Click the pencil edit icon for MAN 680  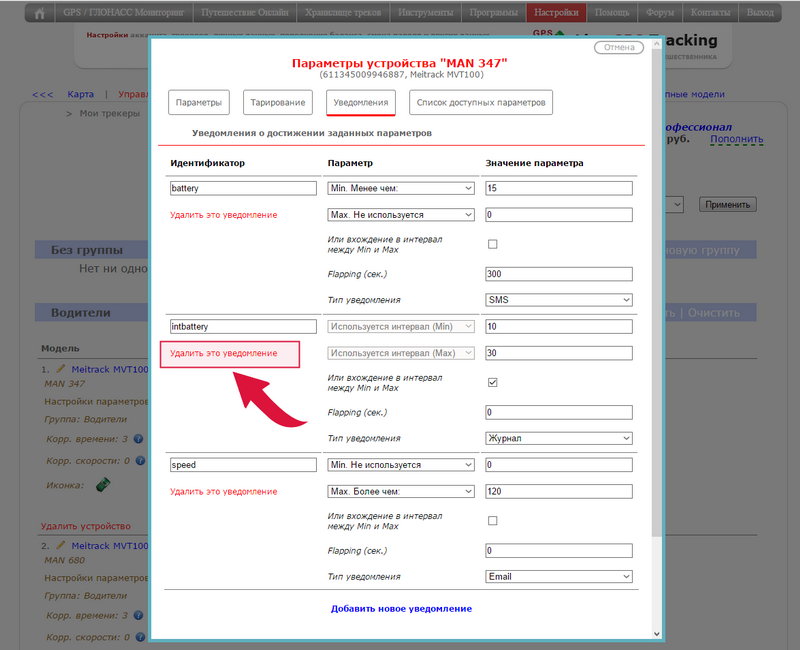pos(60,546)
